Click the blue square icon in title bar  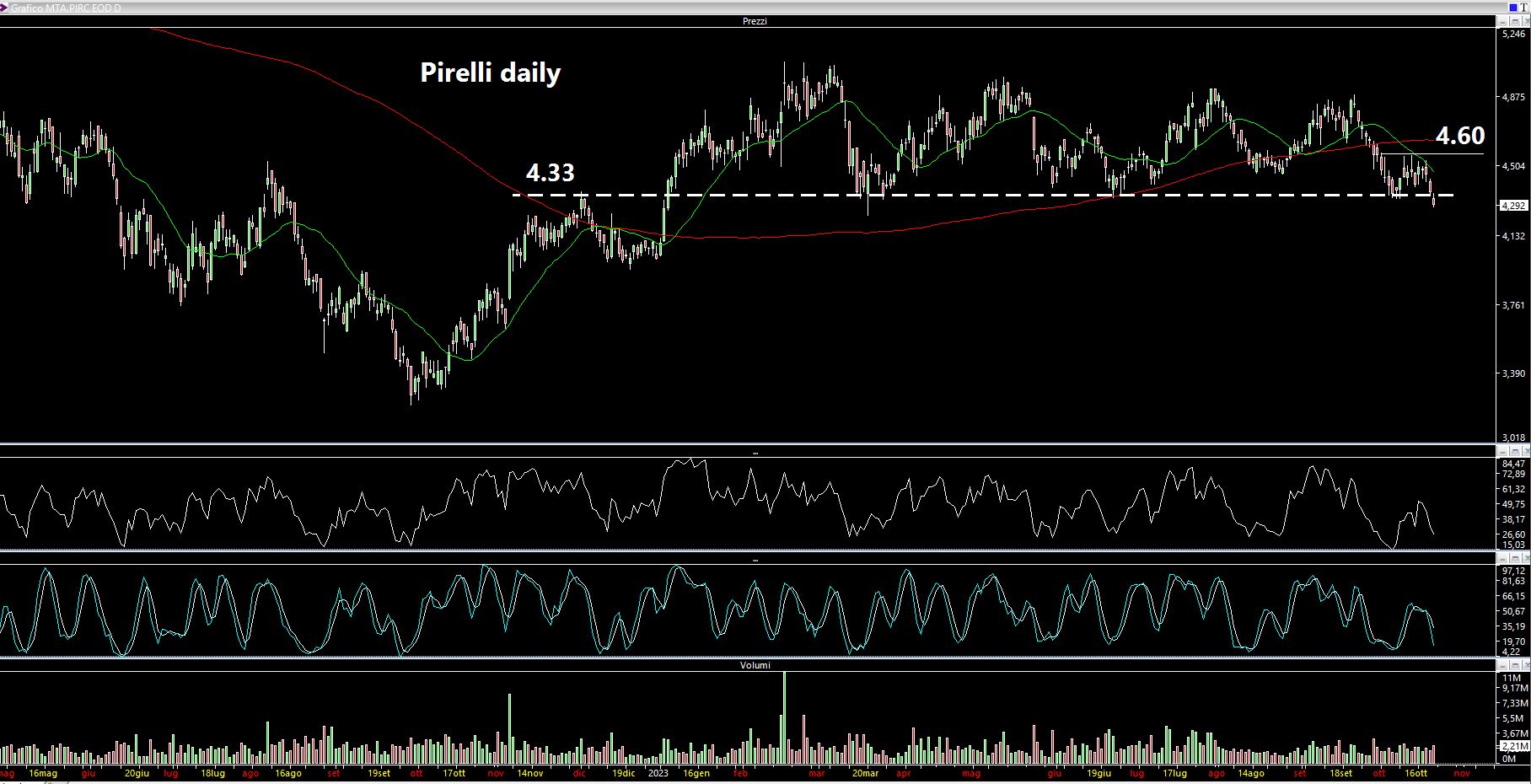click(x=1513, y=8)
